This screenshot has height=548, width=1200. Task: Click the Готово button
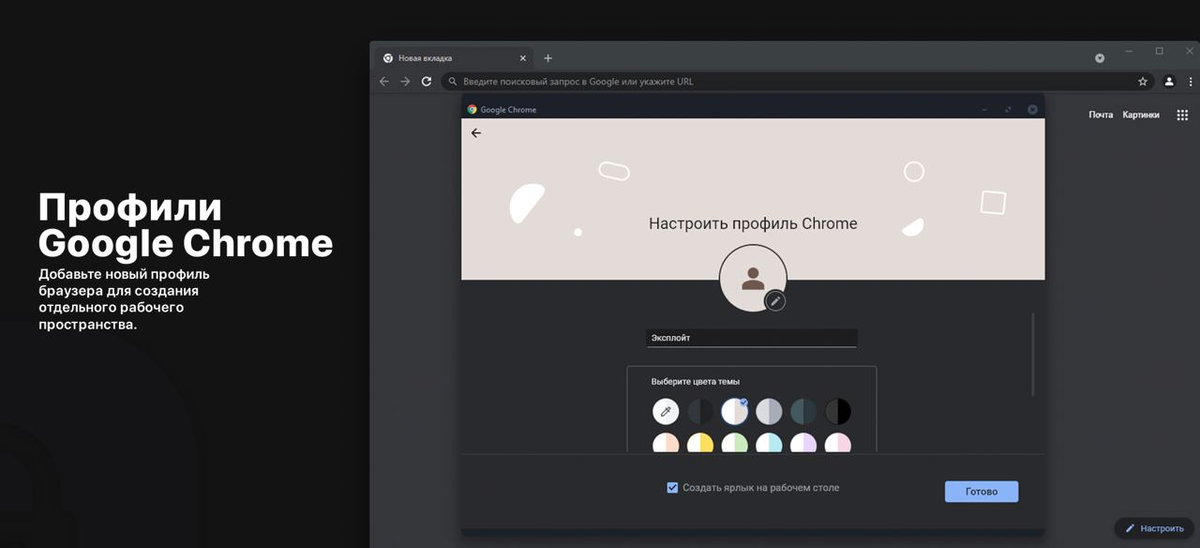pos(981,491)
